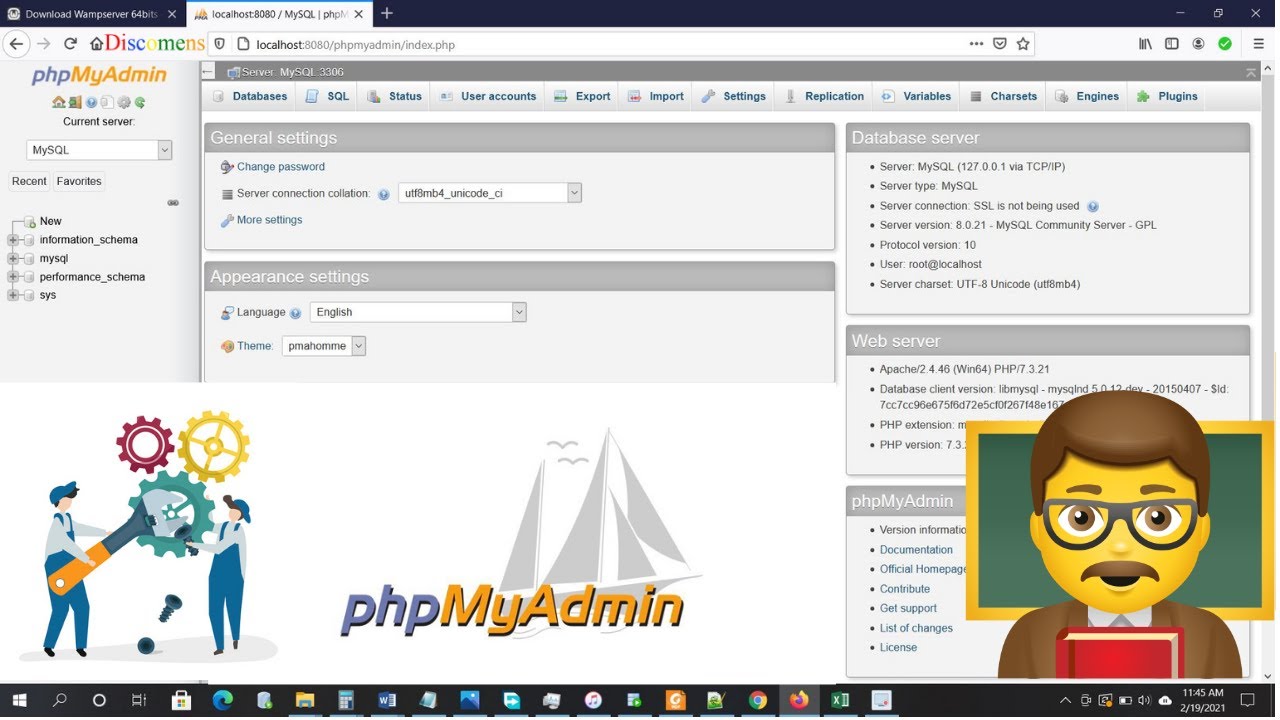Click the log out door icon in sidebar
1280x720 pixels.
[x=75, y=102]
